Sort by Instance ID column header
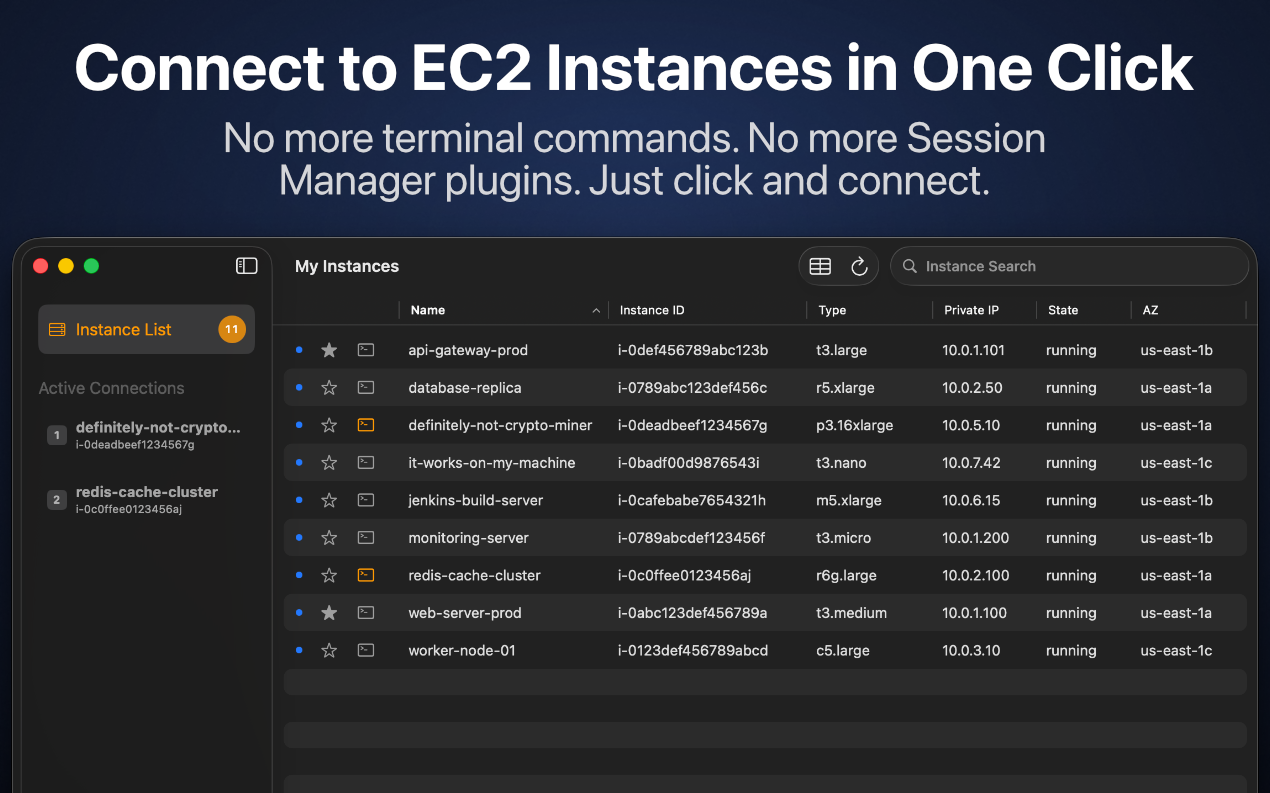 coord(652,310)
